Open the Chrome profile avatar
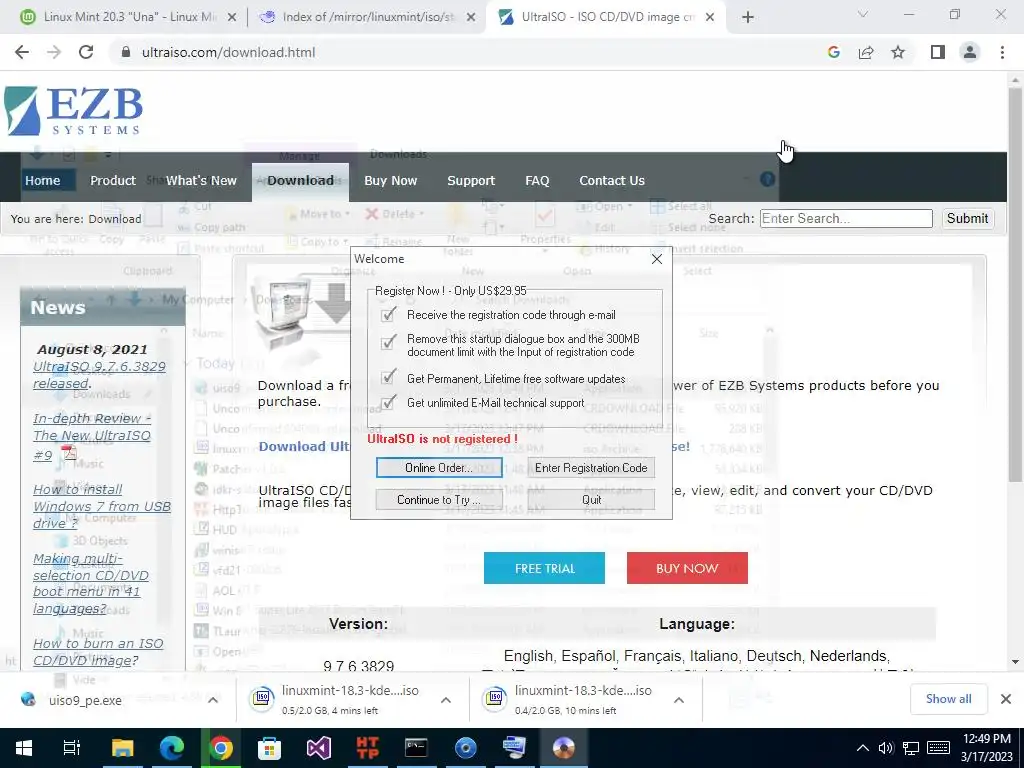The height and width of the screenshot is (768, 1024). 970,52
